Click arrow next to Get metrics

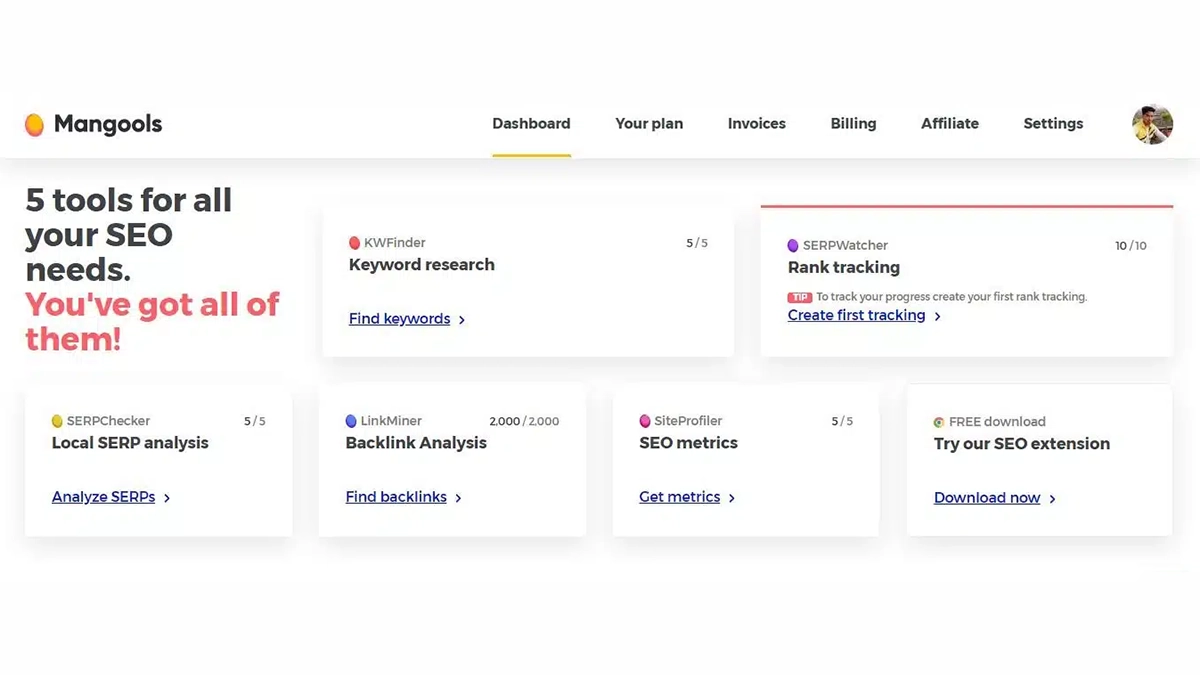point(732,498)
